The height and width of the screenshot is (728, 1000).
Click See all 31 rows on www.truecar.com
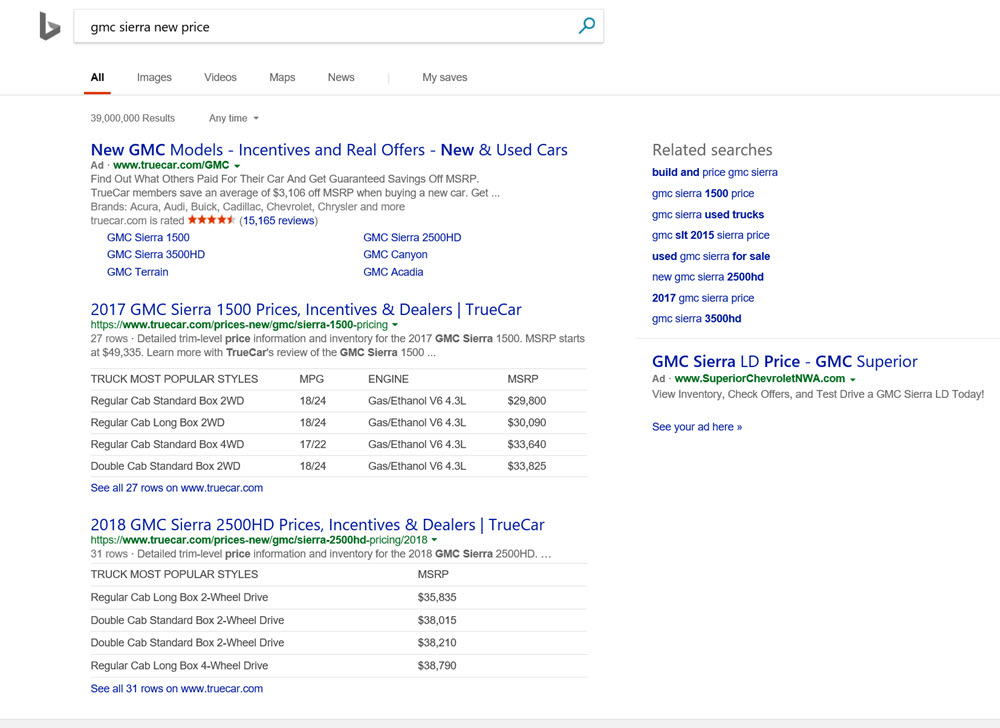pos(177,688)
